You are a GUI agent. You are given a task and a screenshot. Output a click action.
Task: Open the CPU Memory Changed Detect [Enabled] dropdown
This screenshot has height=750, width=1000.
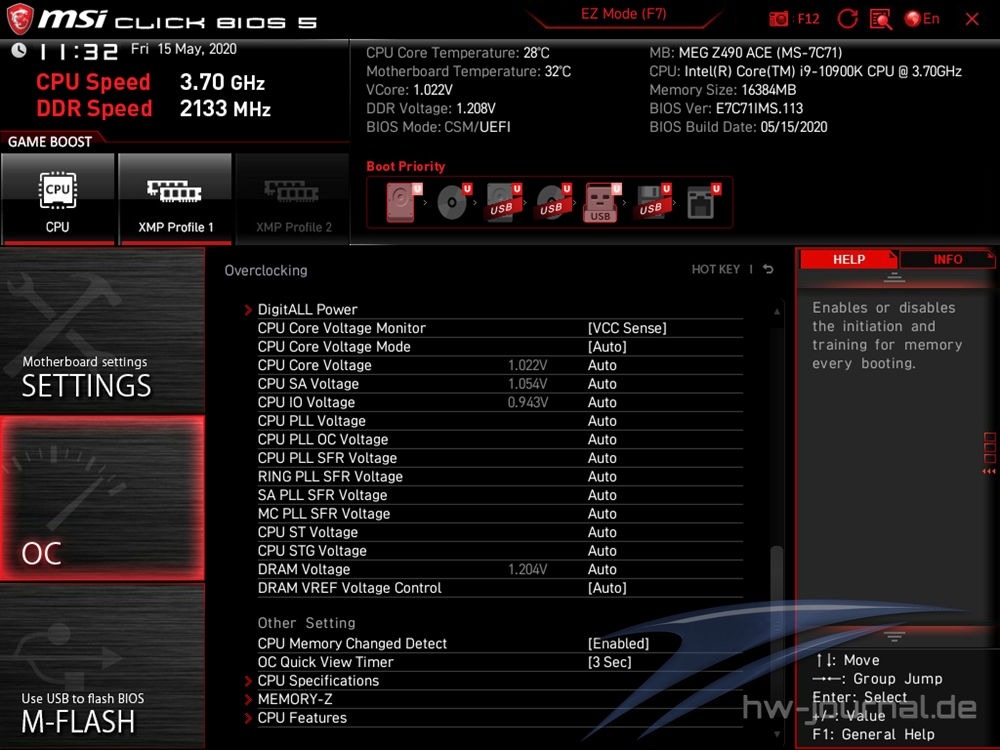coord(618,643)
